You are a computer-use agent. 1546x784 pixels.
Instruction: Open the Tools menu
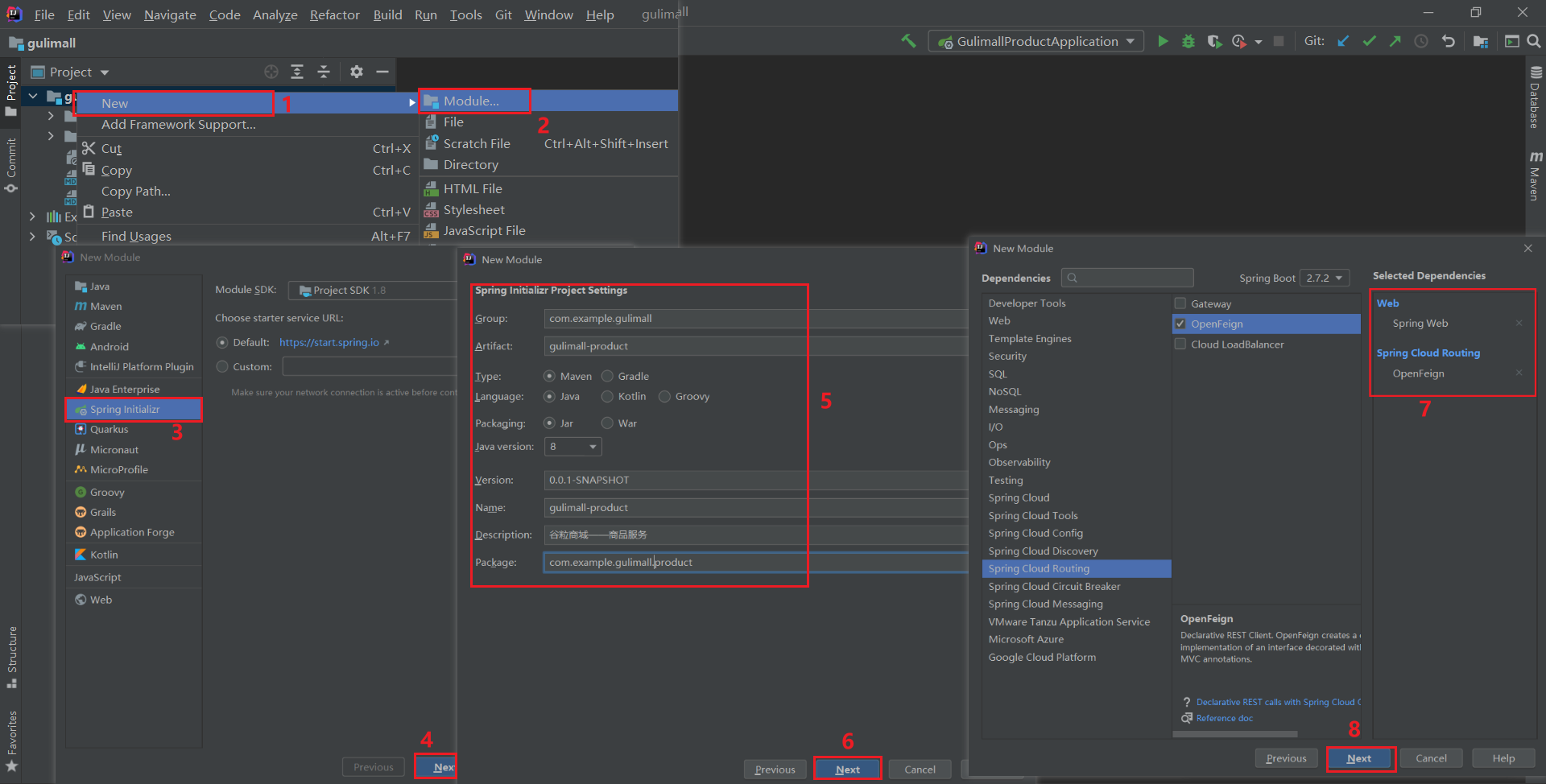point(465,14)
